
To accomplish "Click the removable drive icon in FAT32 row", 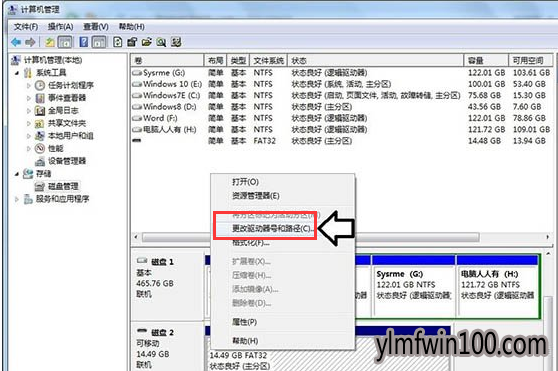I will coord(137,141).
